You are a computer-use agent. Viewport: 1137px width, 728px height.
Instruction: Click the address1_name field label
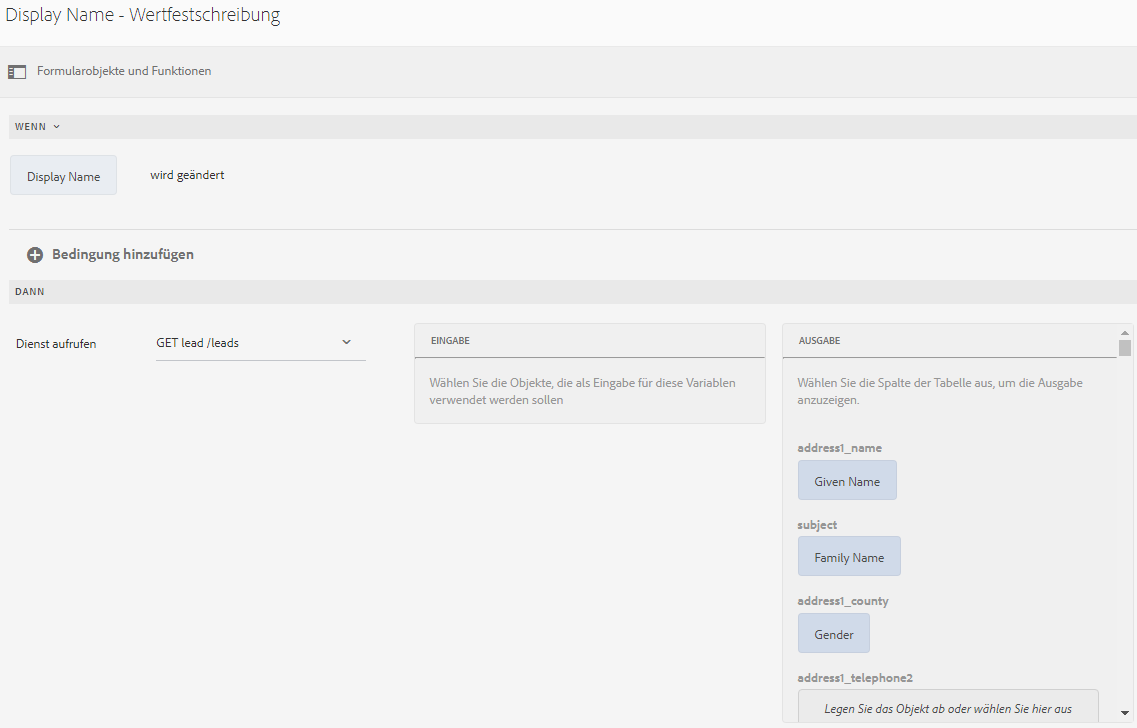[x=839, y=448]
